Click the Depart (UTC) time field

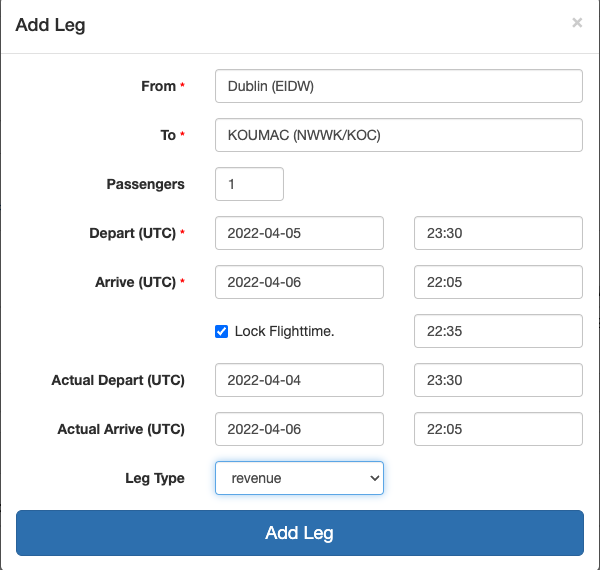[498, 233]
